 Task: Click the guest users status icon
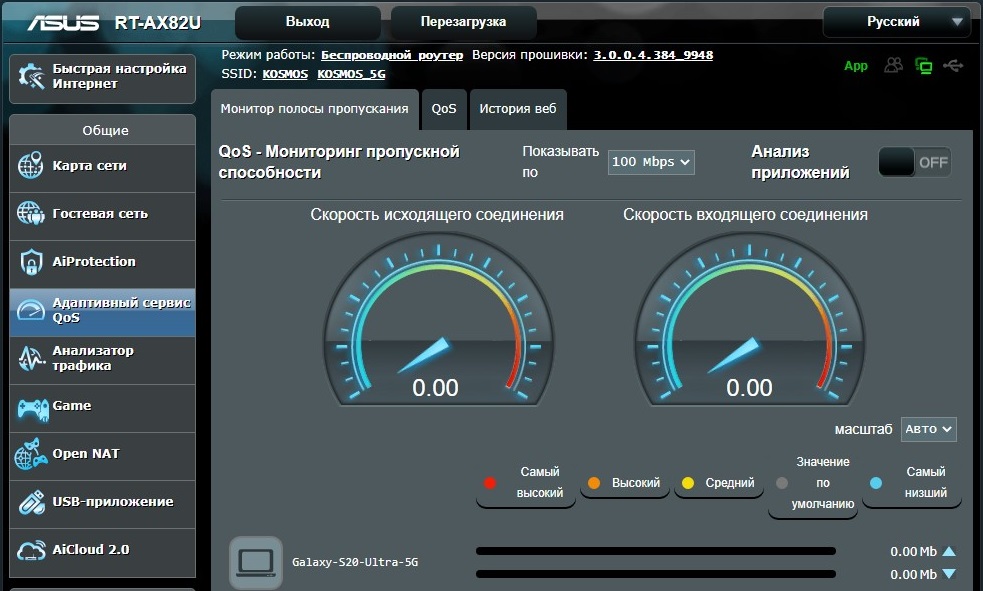pyautogui.click(x=893, y=65)
